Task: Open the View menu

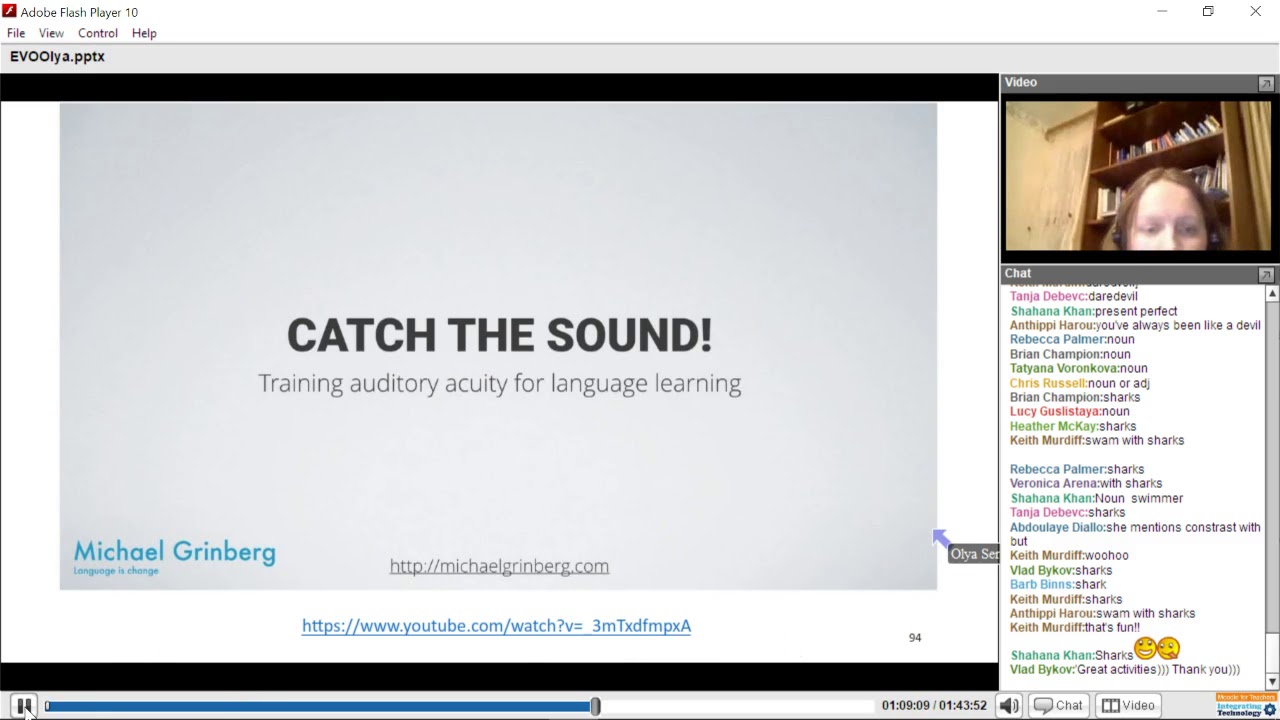Action: pos(51,33)
